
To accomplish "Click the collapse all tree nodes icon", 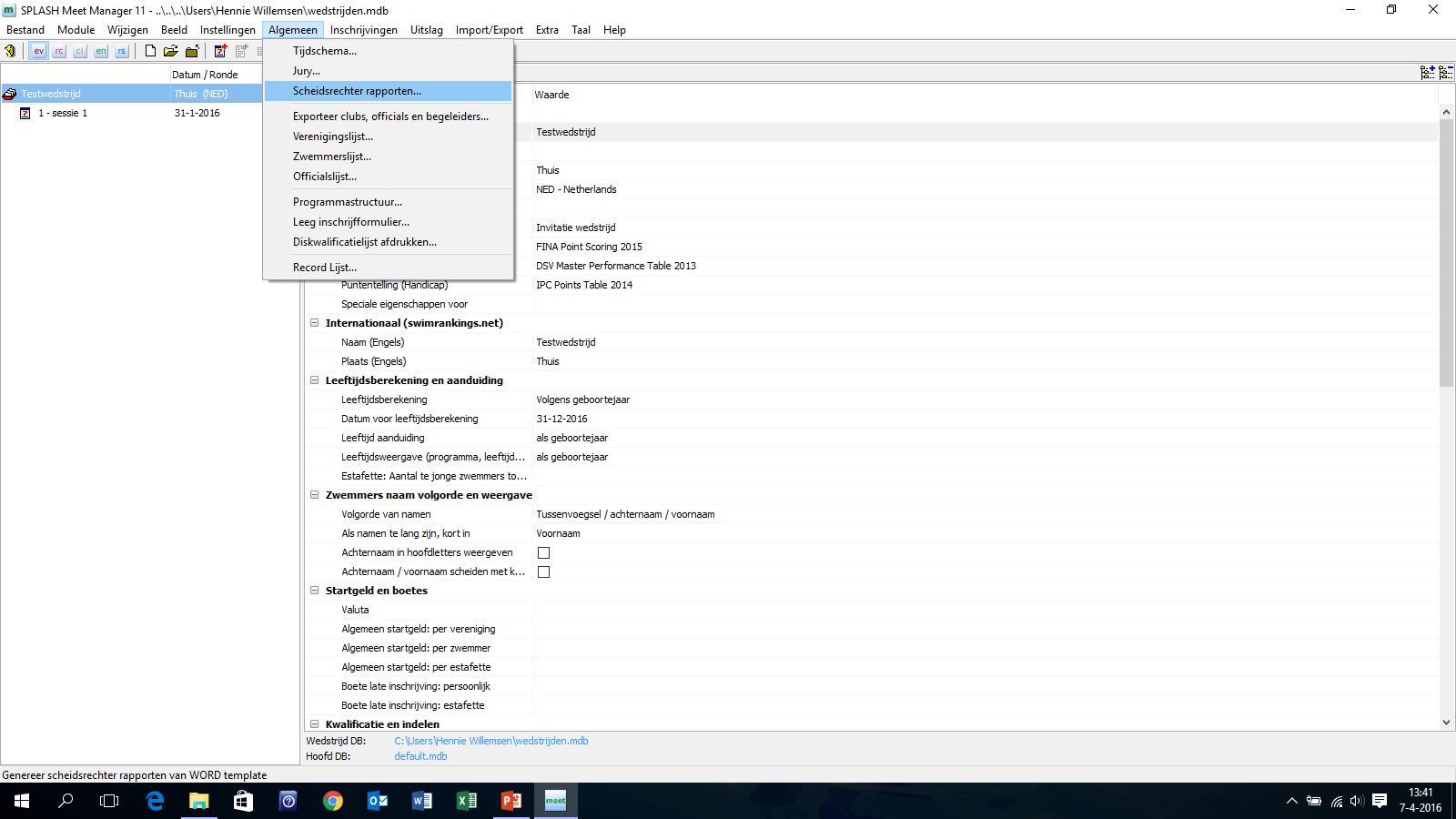I will 1445,72.
